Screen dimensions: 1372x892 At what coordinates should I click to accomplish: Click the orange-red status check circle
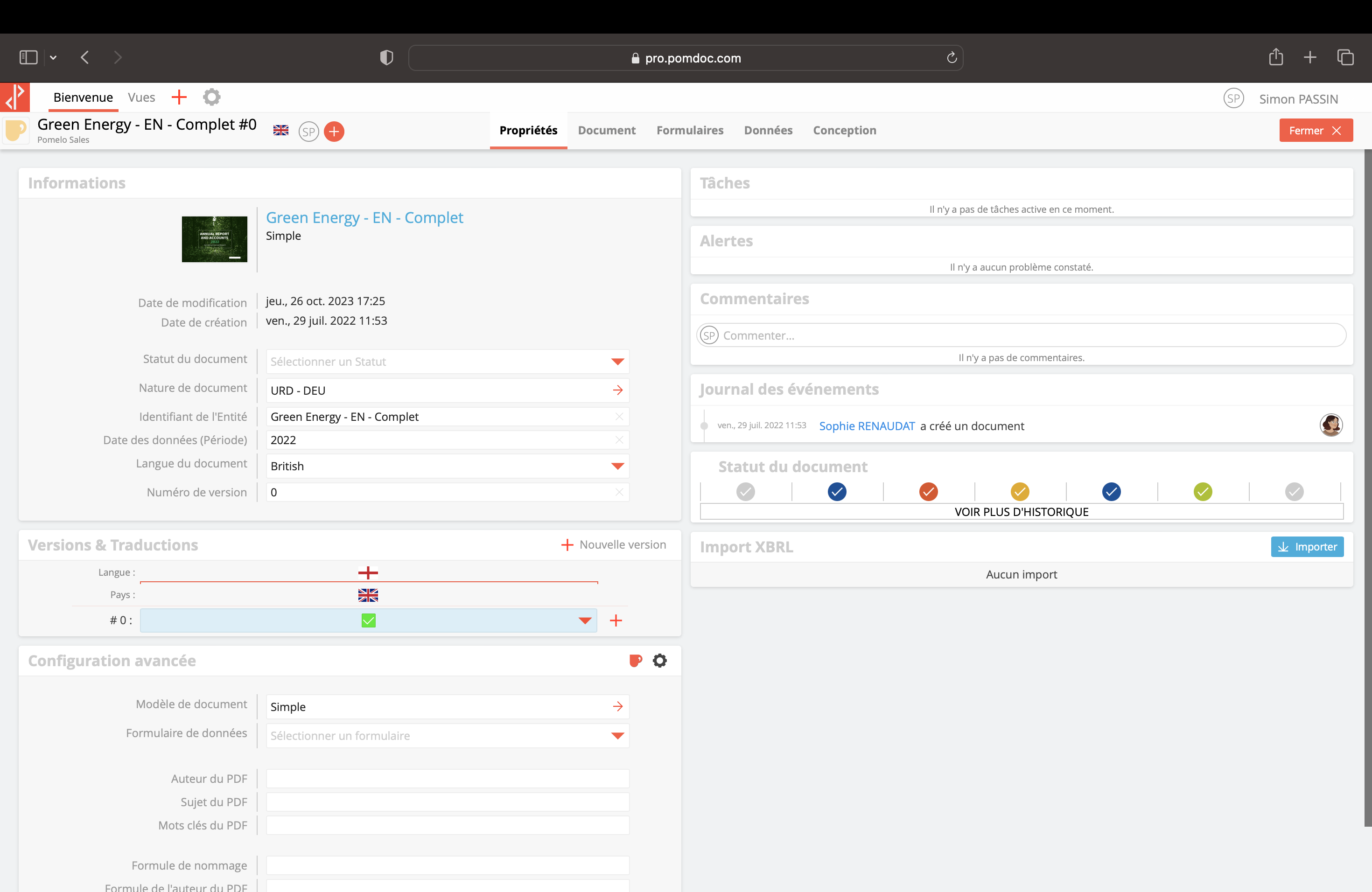928,492
